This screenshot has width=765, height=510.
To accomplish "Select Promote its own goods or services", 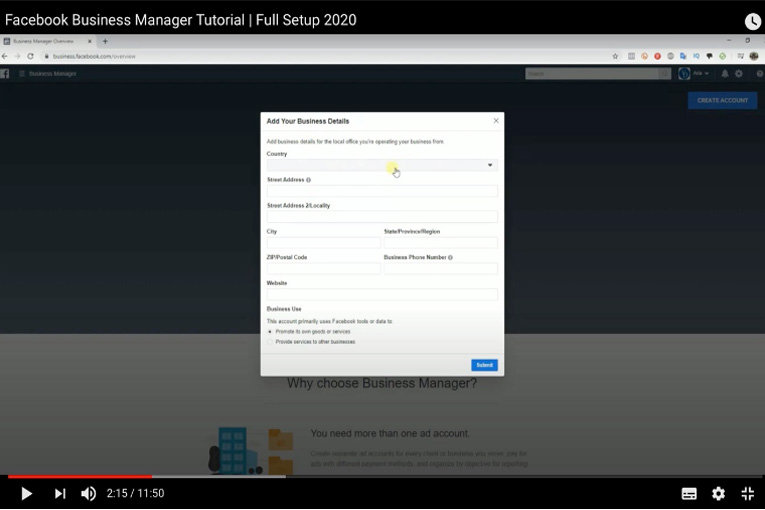I will [270, 332].
